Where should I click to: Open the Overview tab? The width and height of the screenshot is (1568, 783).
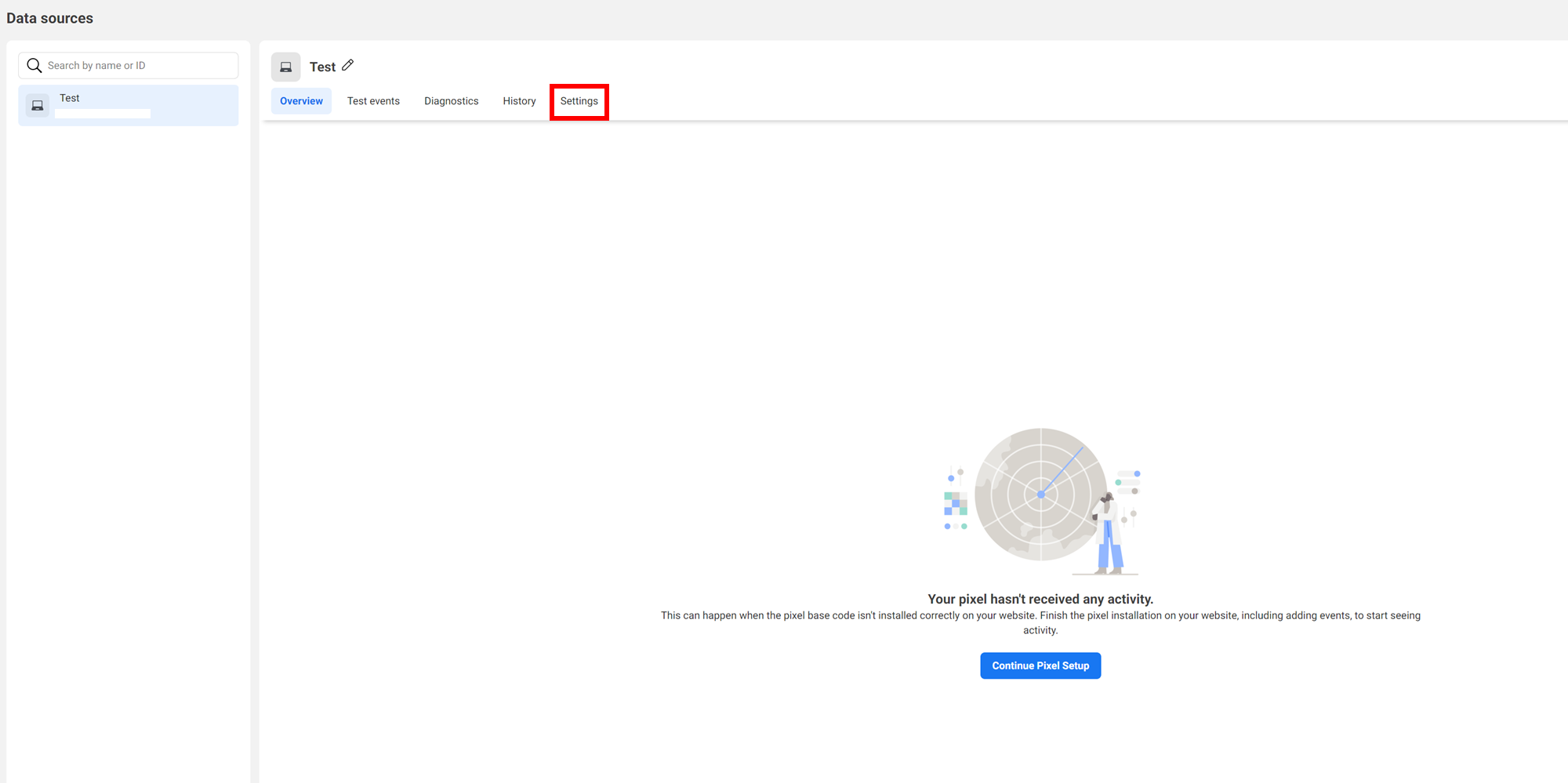coord(301,101)
